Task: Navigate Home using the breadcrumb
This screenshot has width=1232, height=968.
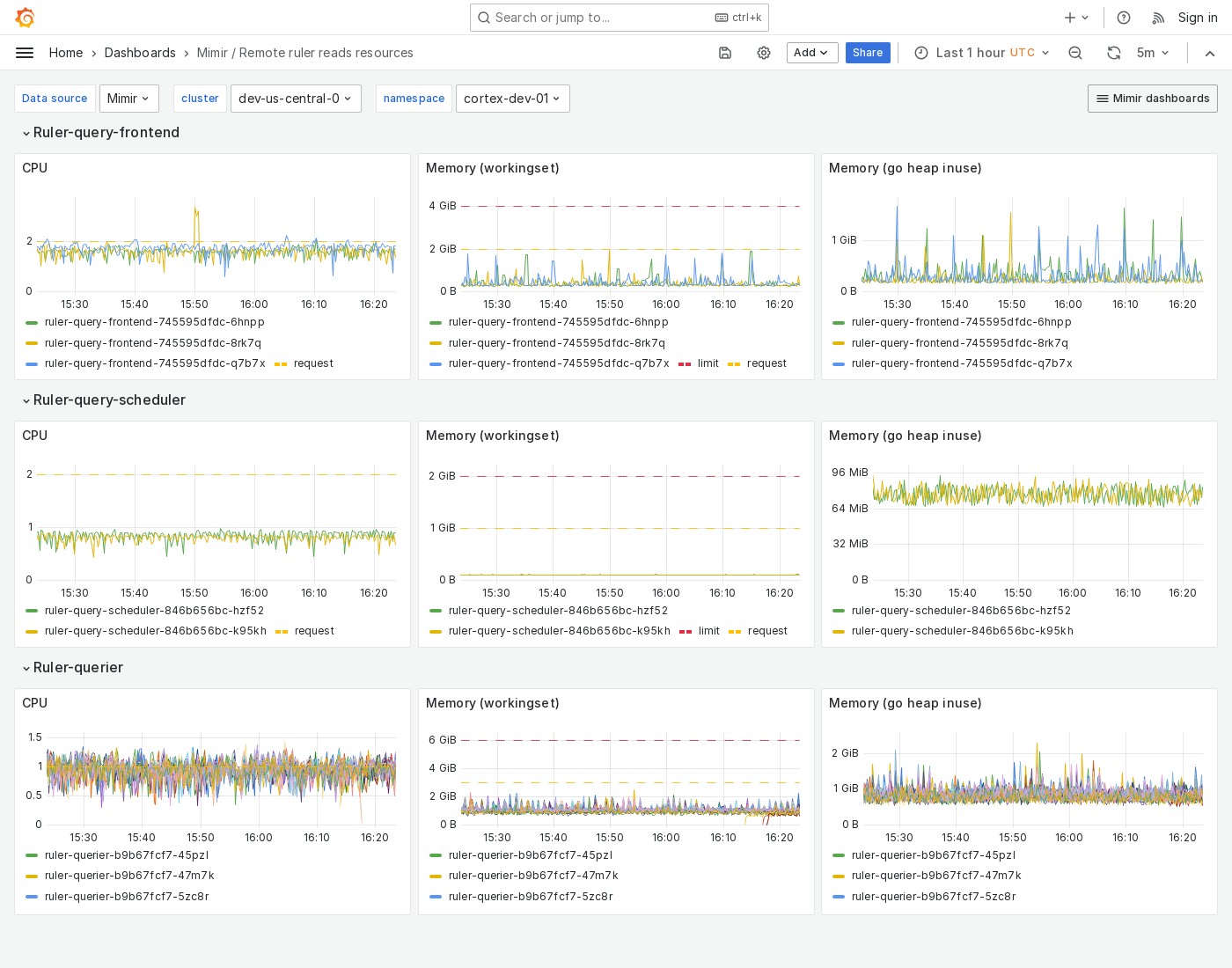Action: (65, 53)
